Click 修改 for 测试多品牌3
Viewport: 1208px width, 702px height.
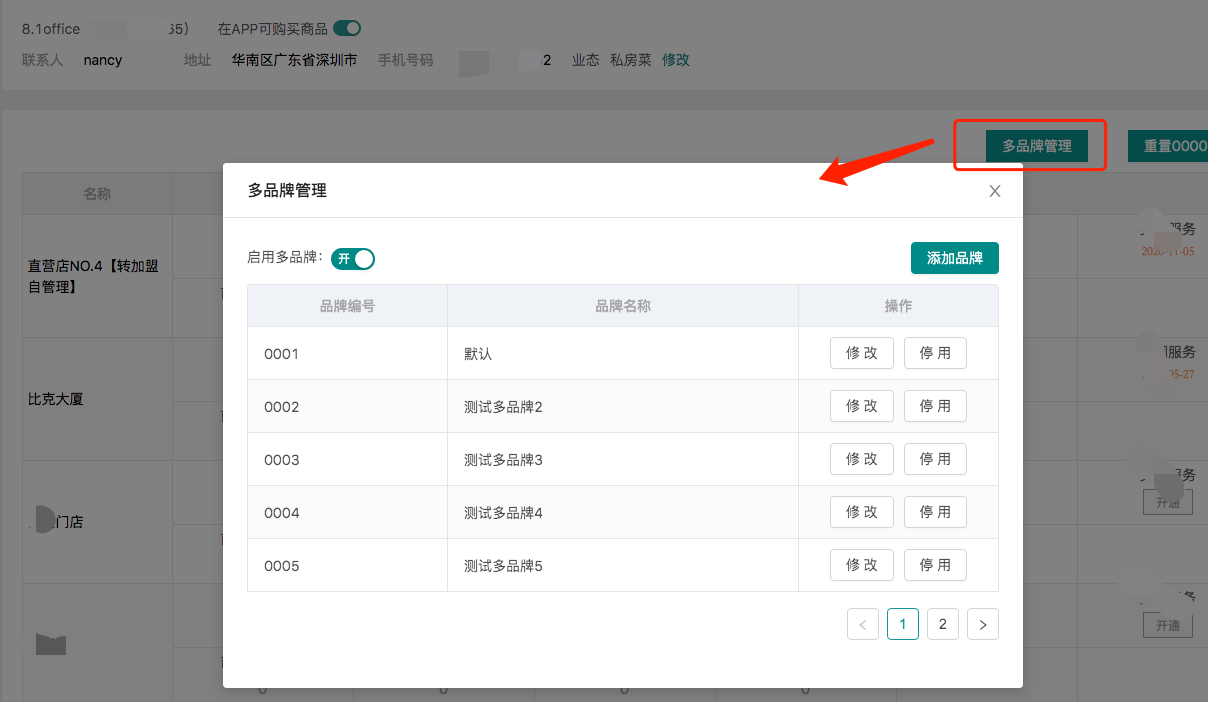861,458
